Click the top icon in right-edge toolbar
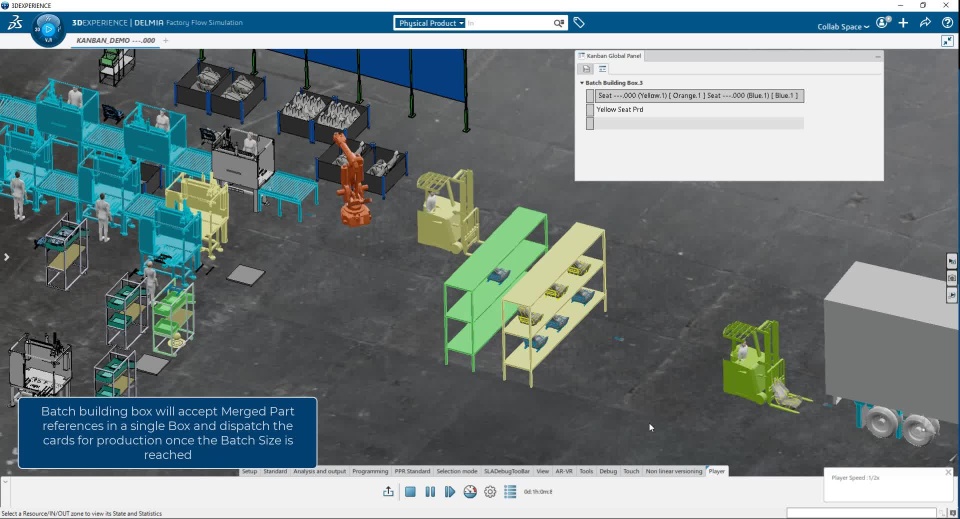 pos(951,261)
